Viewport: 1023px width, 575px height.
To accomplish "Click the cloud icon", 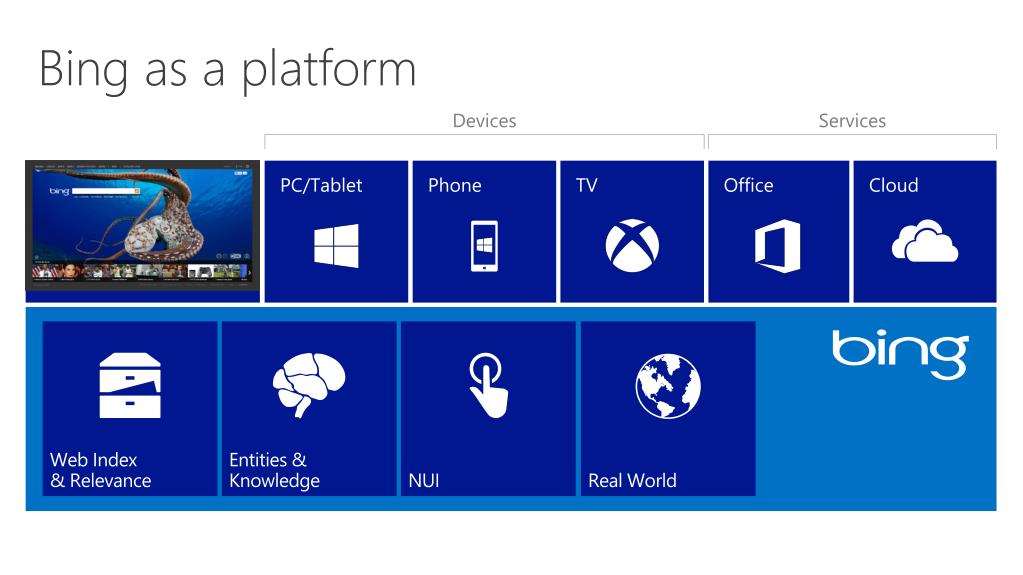I will click(x=924, y=241).
